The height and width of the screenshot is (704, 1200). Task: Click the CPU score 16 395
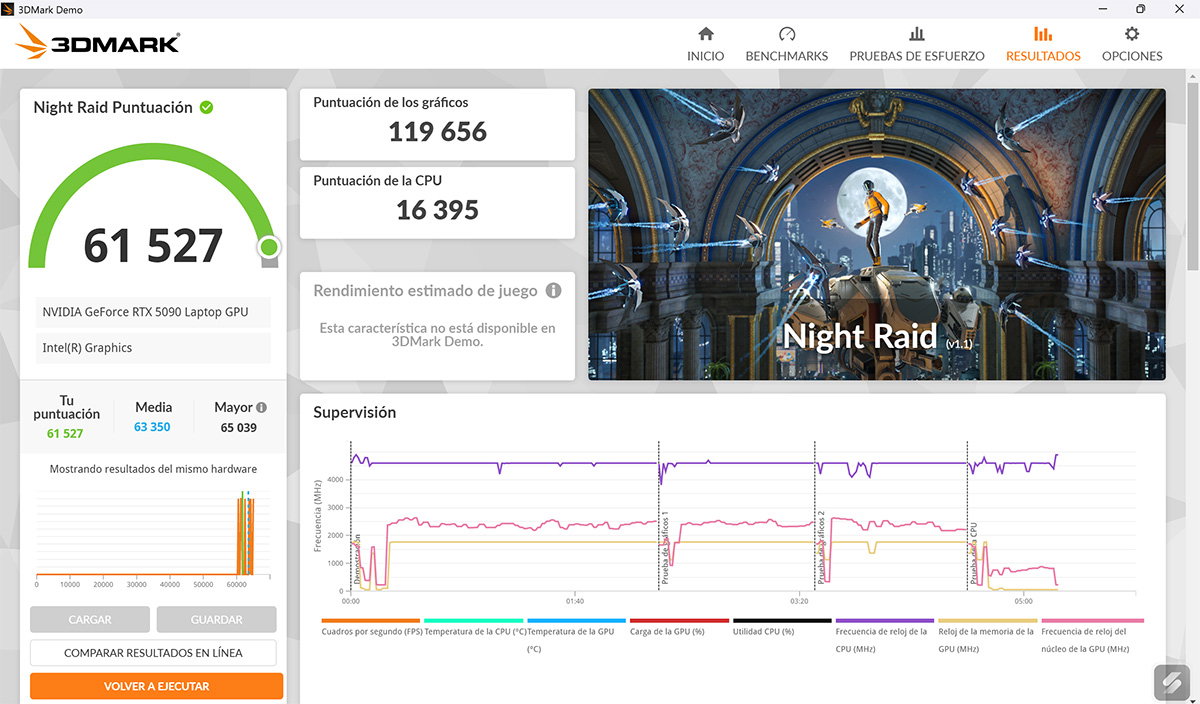[x=437, y=209]
